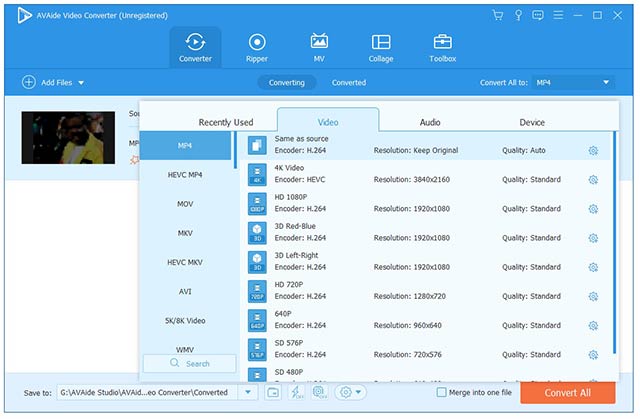Open the Convert All to format dropdown
Image resolution: width=640 pixels, height=419 pixels.
click(x=573, y=82)
